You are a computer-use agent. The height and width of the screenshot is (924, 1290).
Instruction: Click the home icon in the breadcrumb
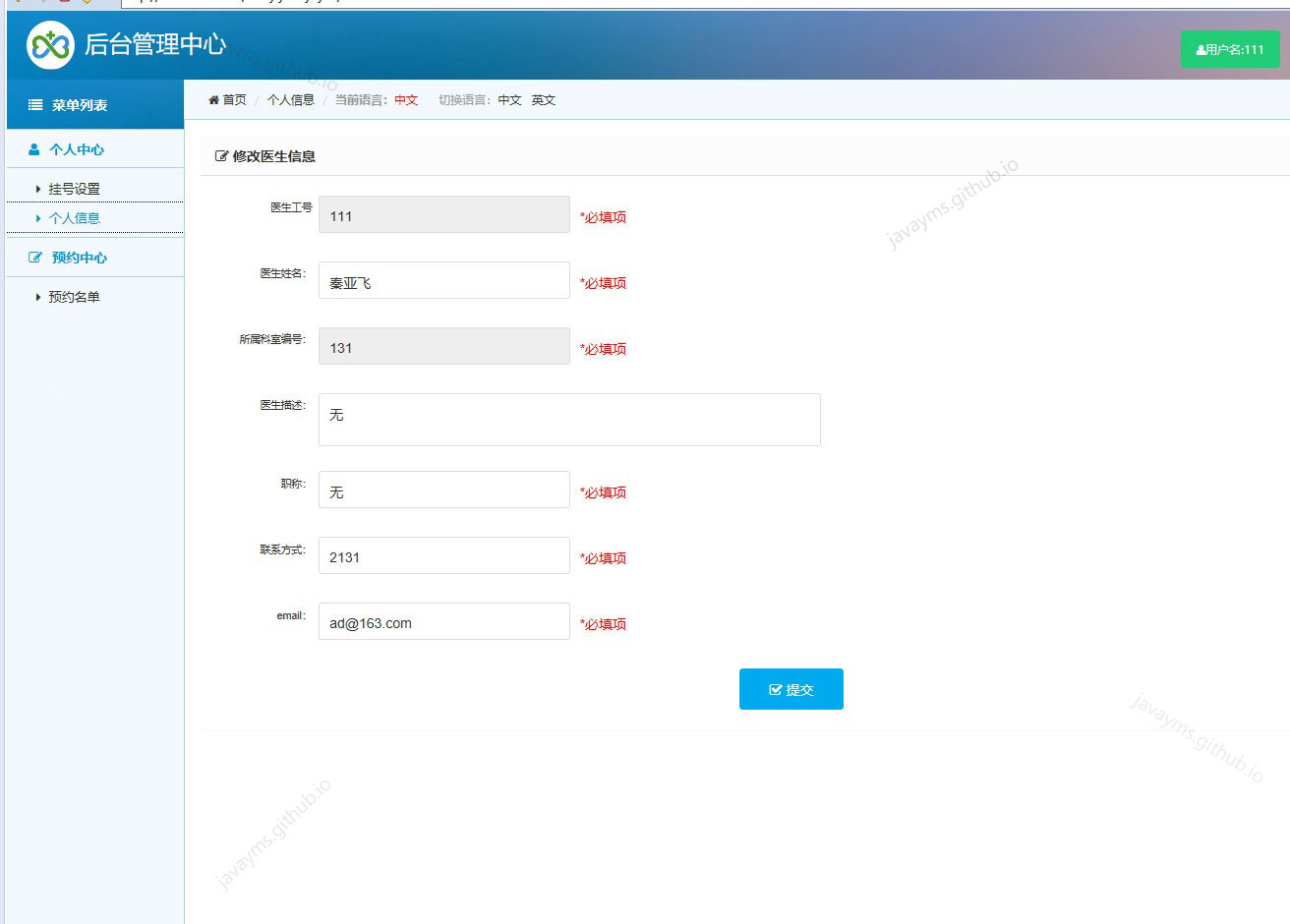tap(212, 99)
